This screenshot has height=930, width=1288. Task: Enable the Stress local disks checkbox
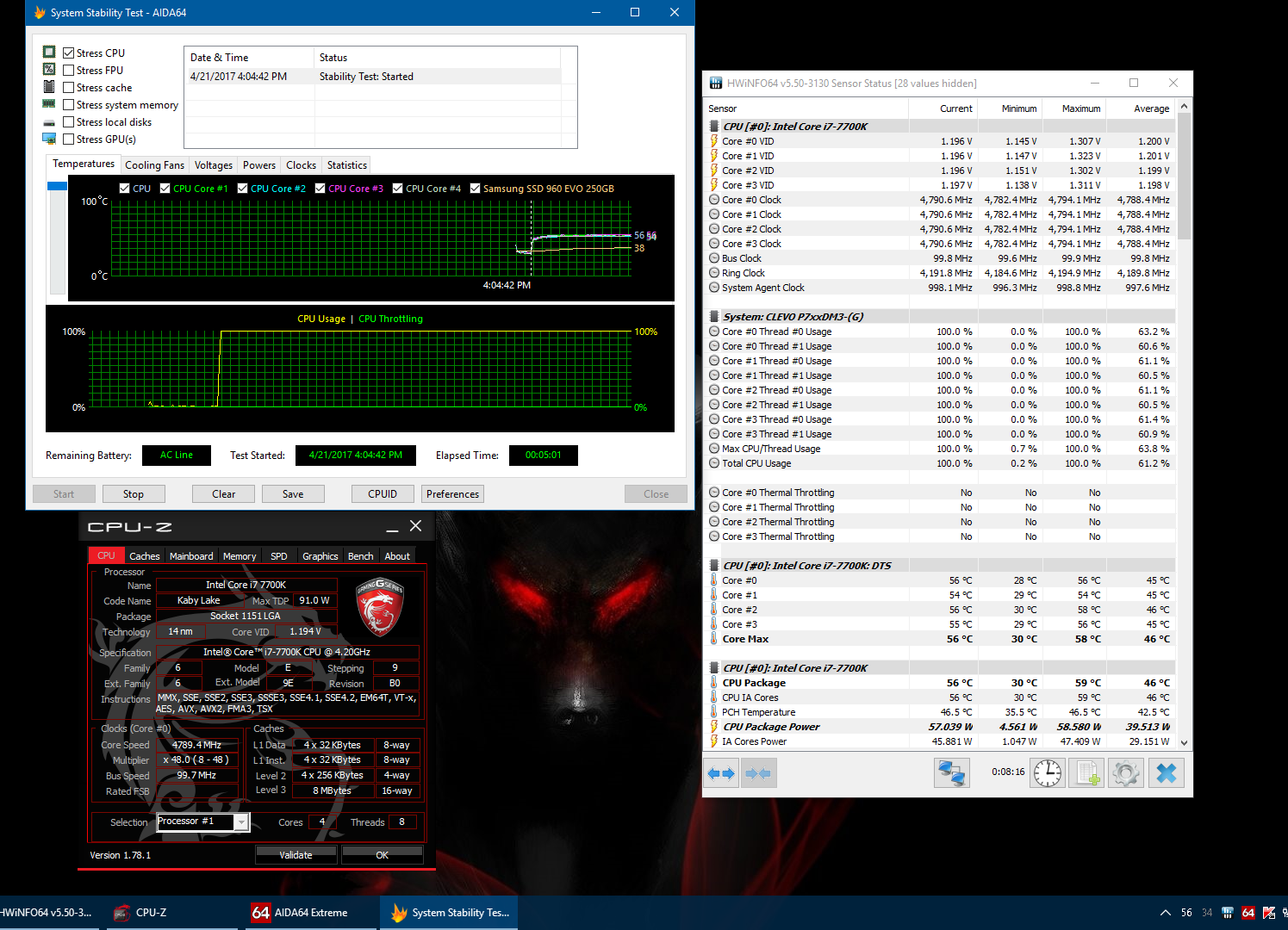(68, 121)
